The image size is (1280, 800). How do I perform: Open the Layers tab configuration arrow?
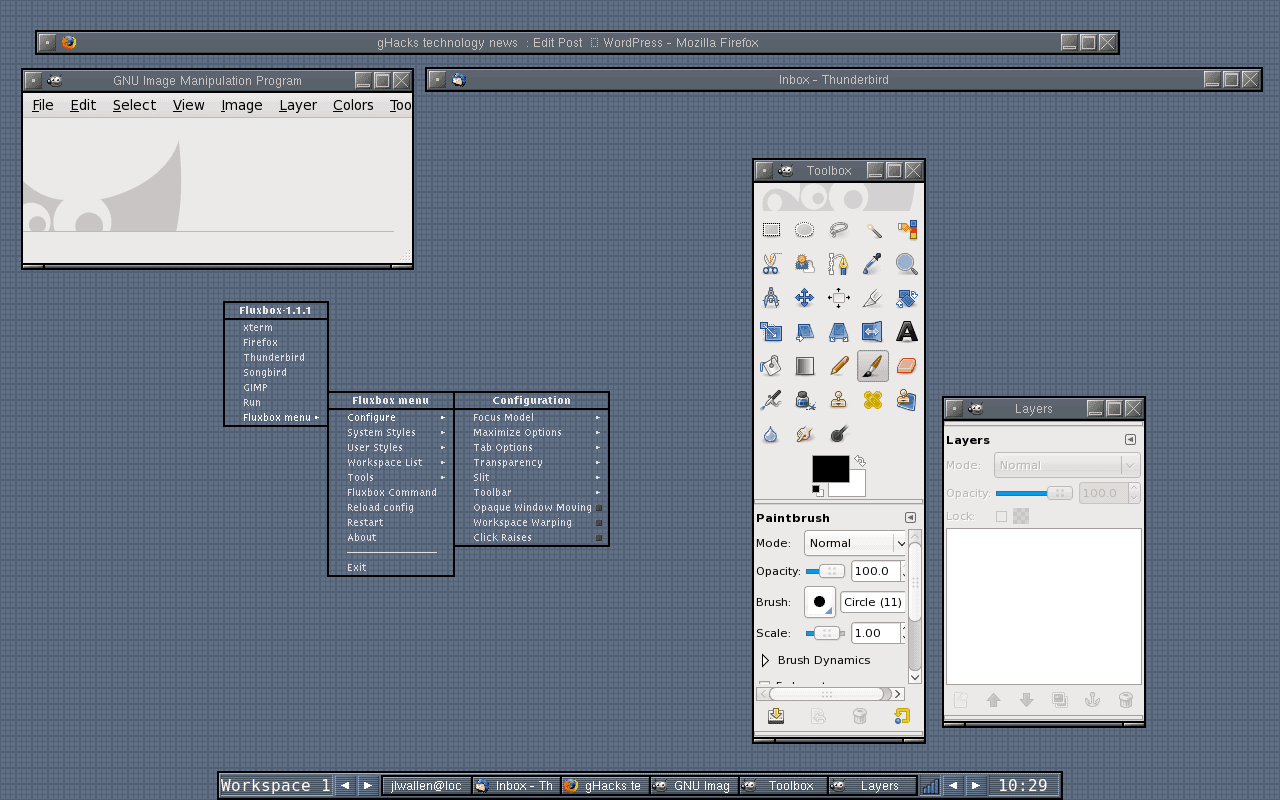[x=1130, y=440]
